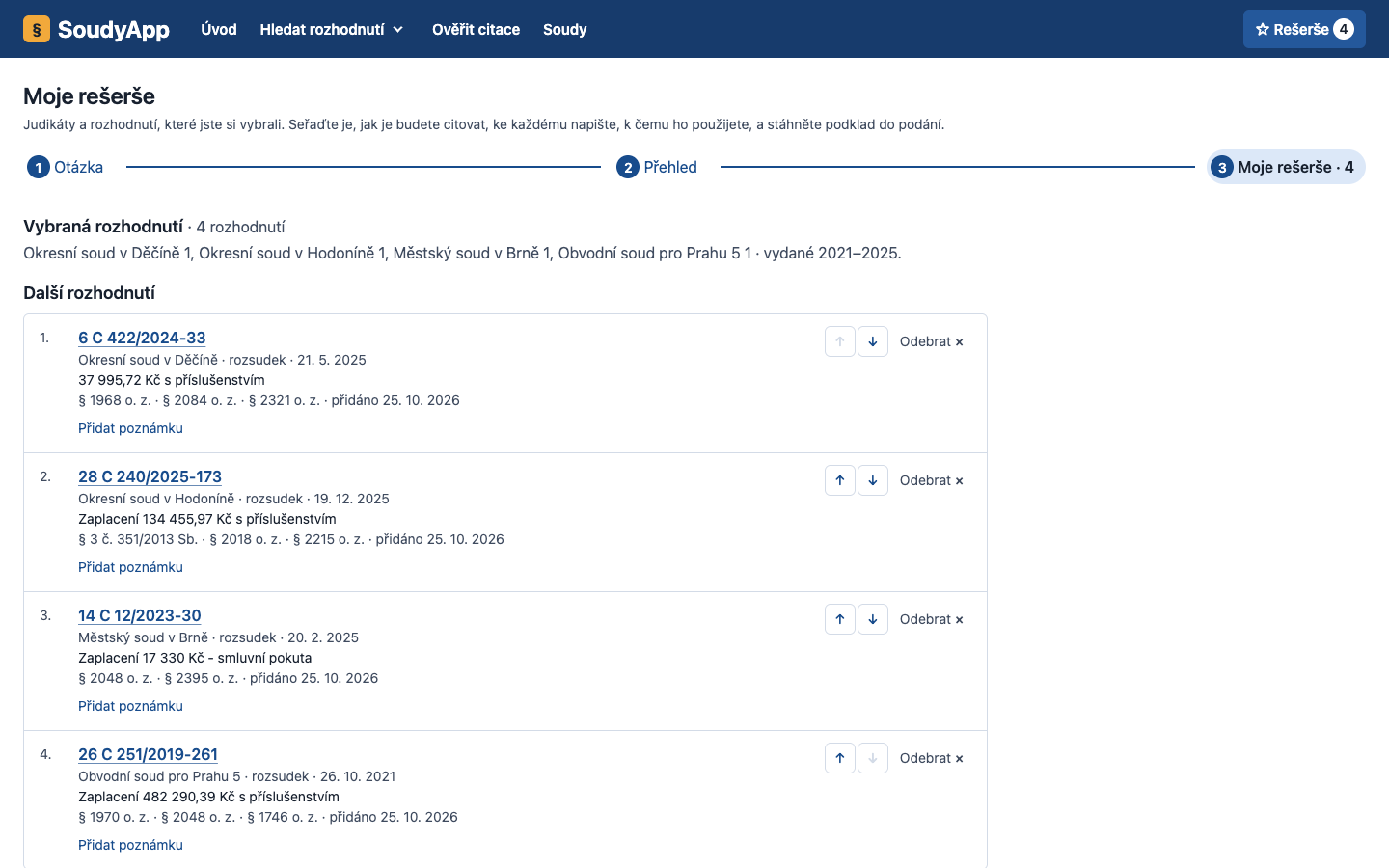
Task: Remove decision 6 C 422/2024-33 from list
Action: point(932,341)
